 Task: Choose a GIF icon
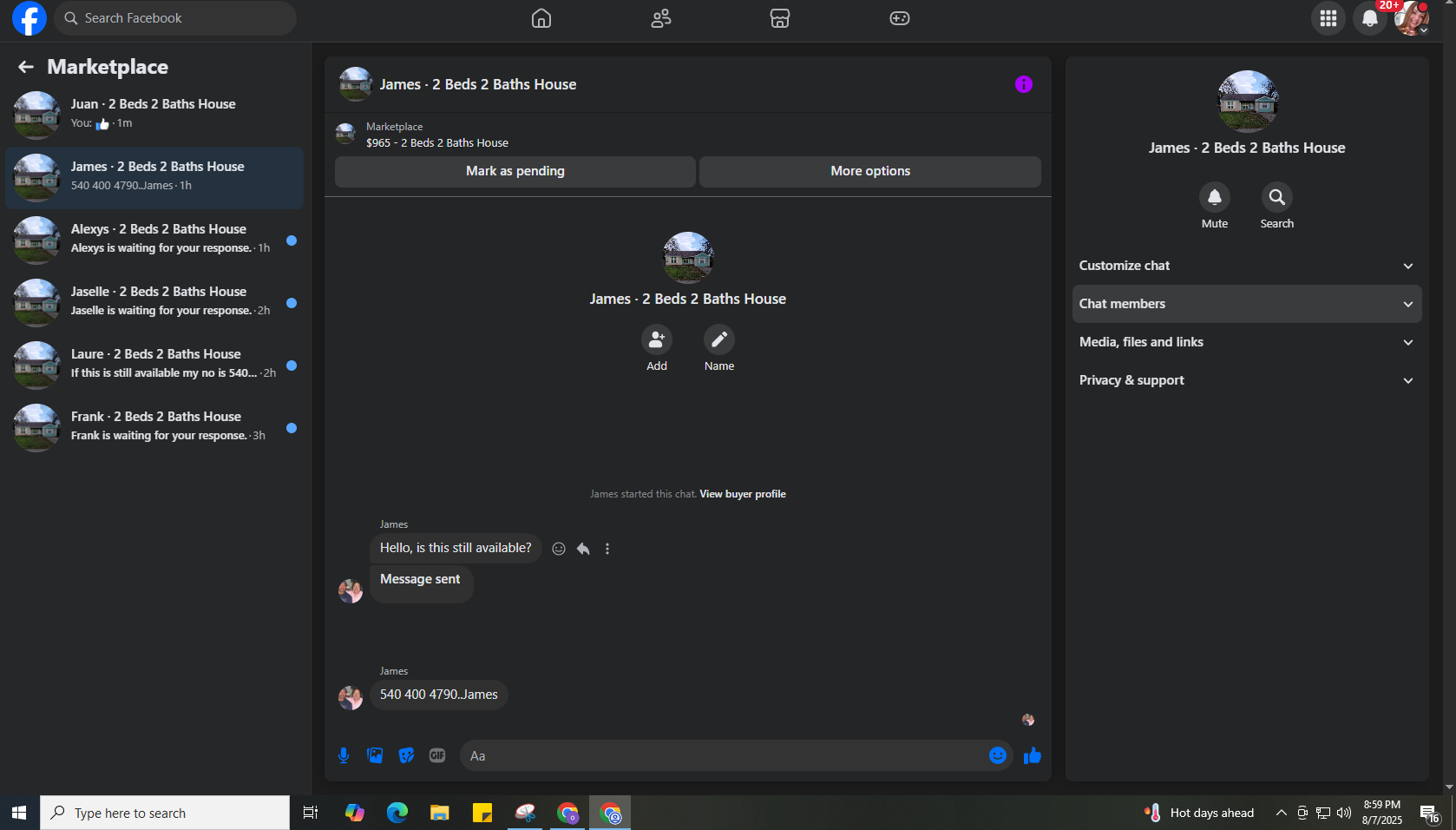[437, 755]
